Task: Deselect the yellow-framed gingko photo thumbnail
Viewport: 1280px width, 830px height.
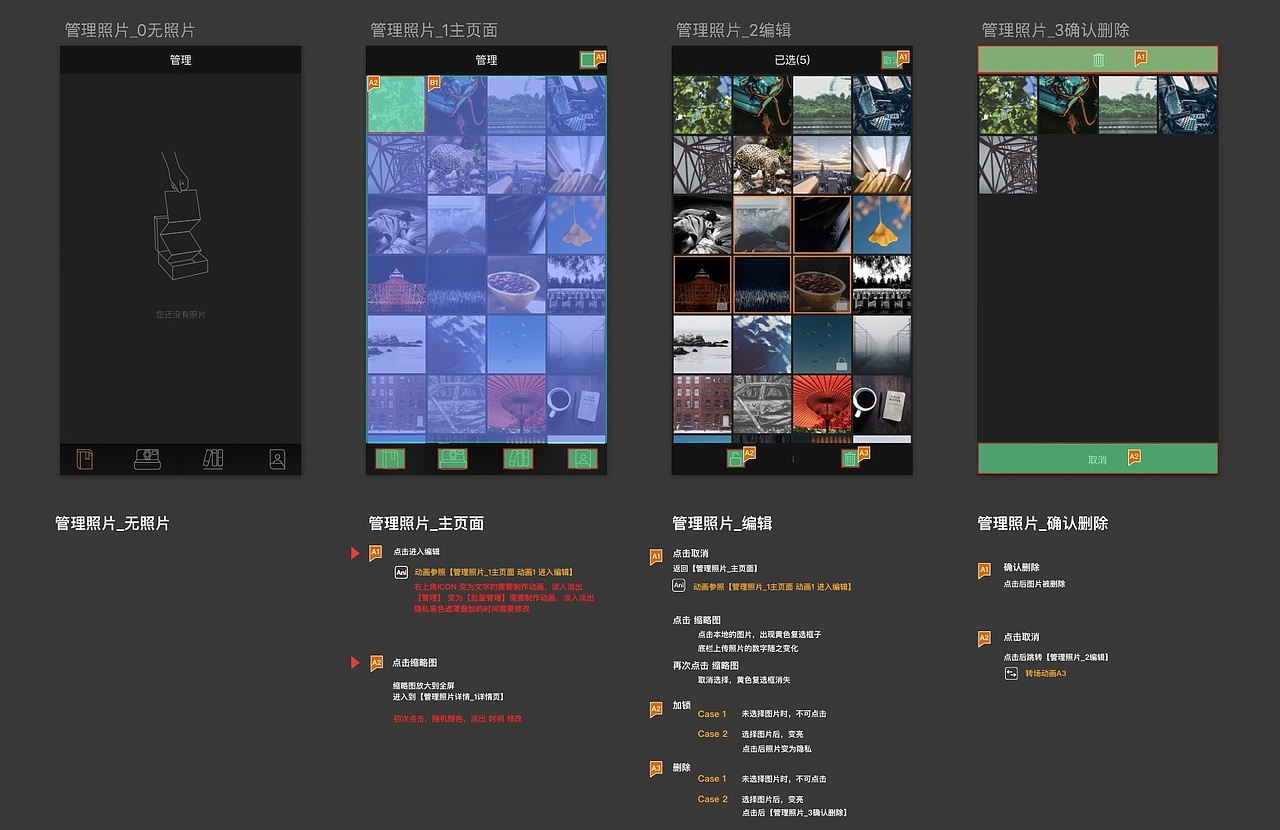Action: 881,225
